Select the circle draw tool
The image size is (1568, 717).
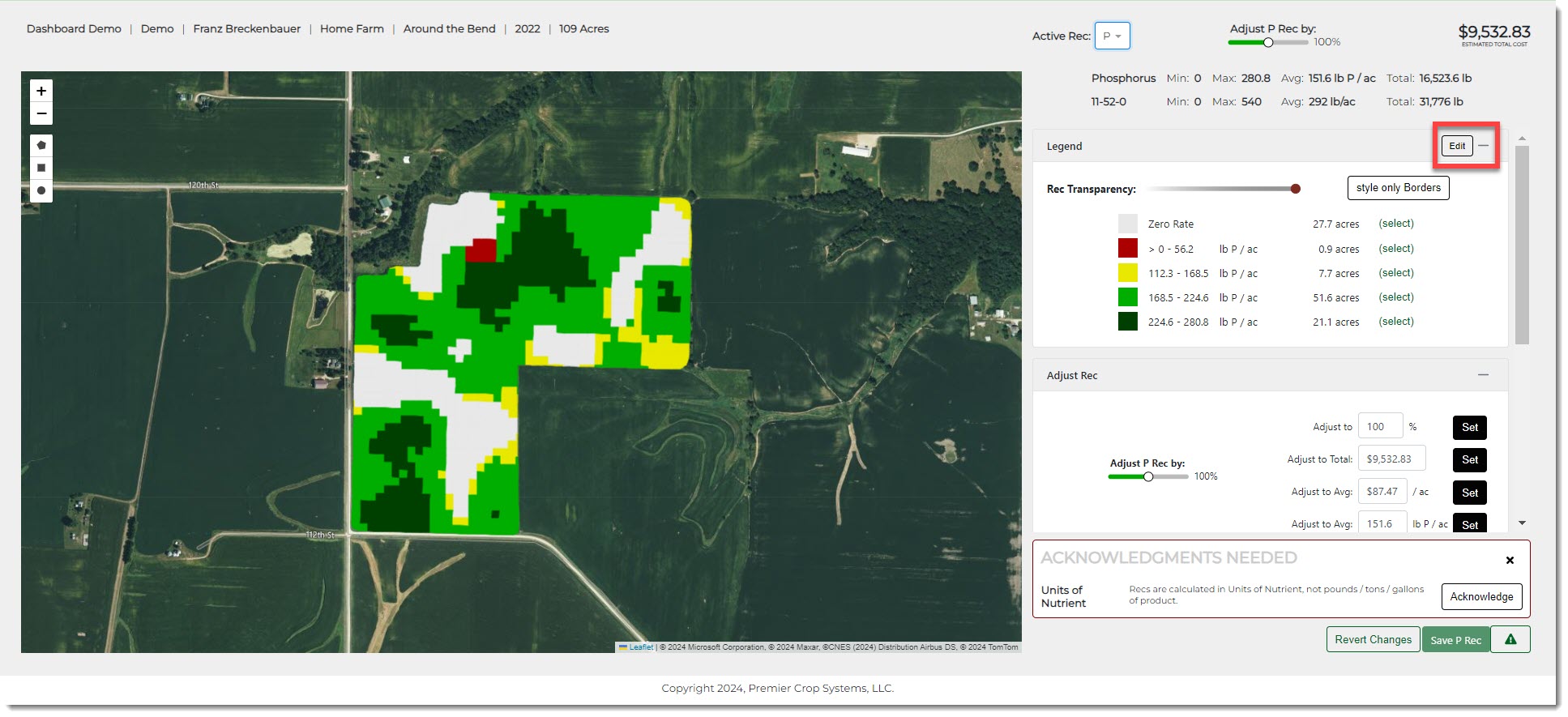pyautogui.click(x=41, y=191)
